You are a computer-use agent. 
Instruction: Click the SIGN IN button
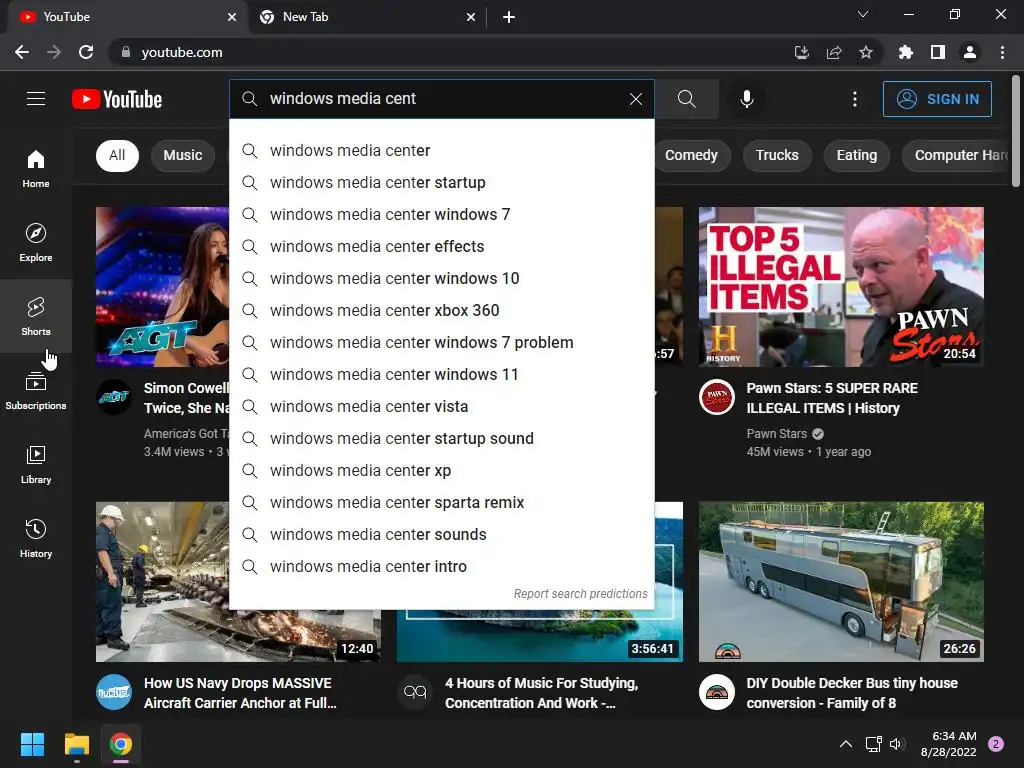tap(937, 99)
